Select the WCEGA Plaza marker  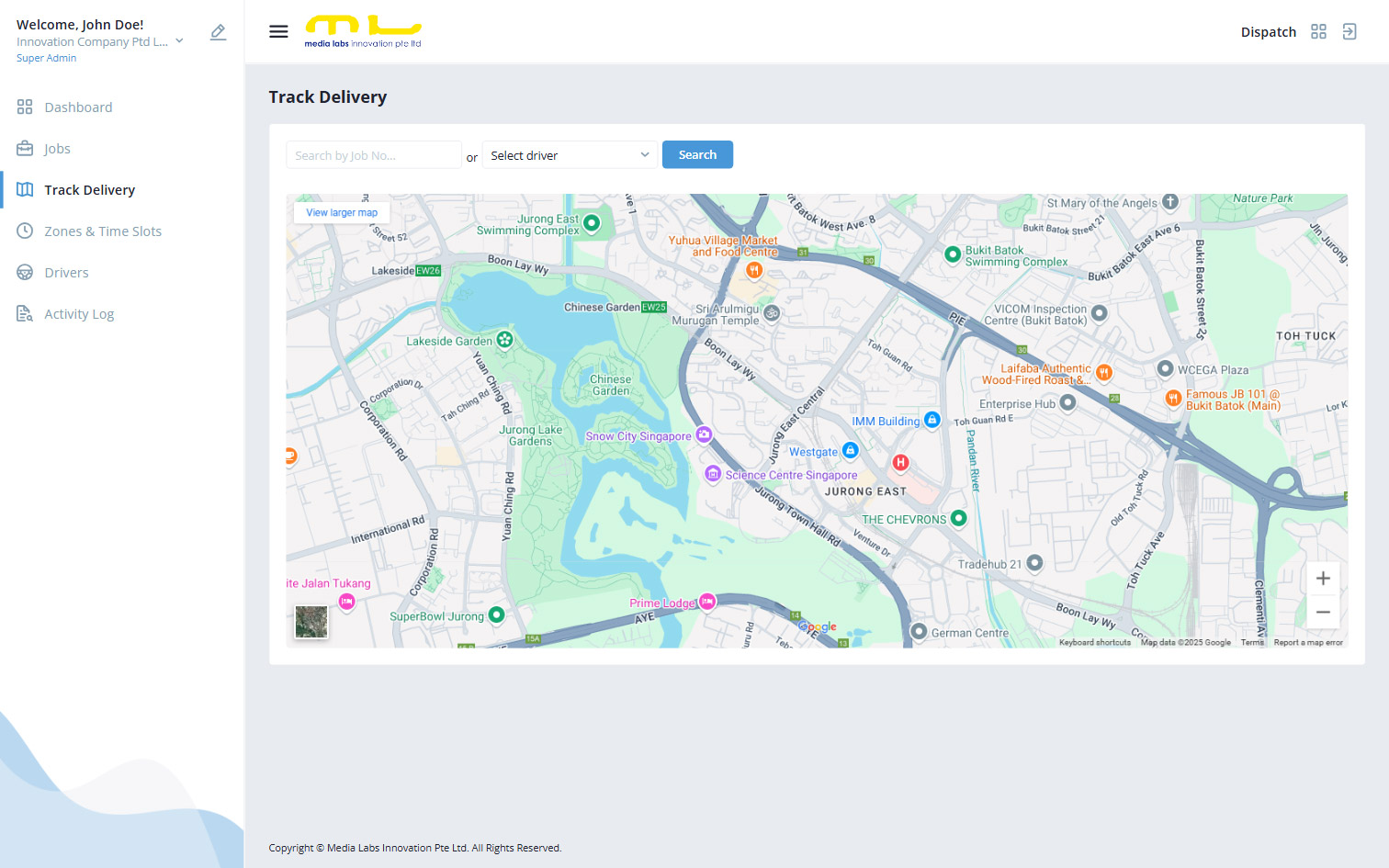[1165, 368]
